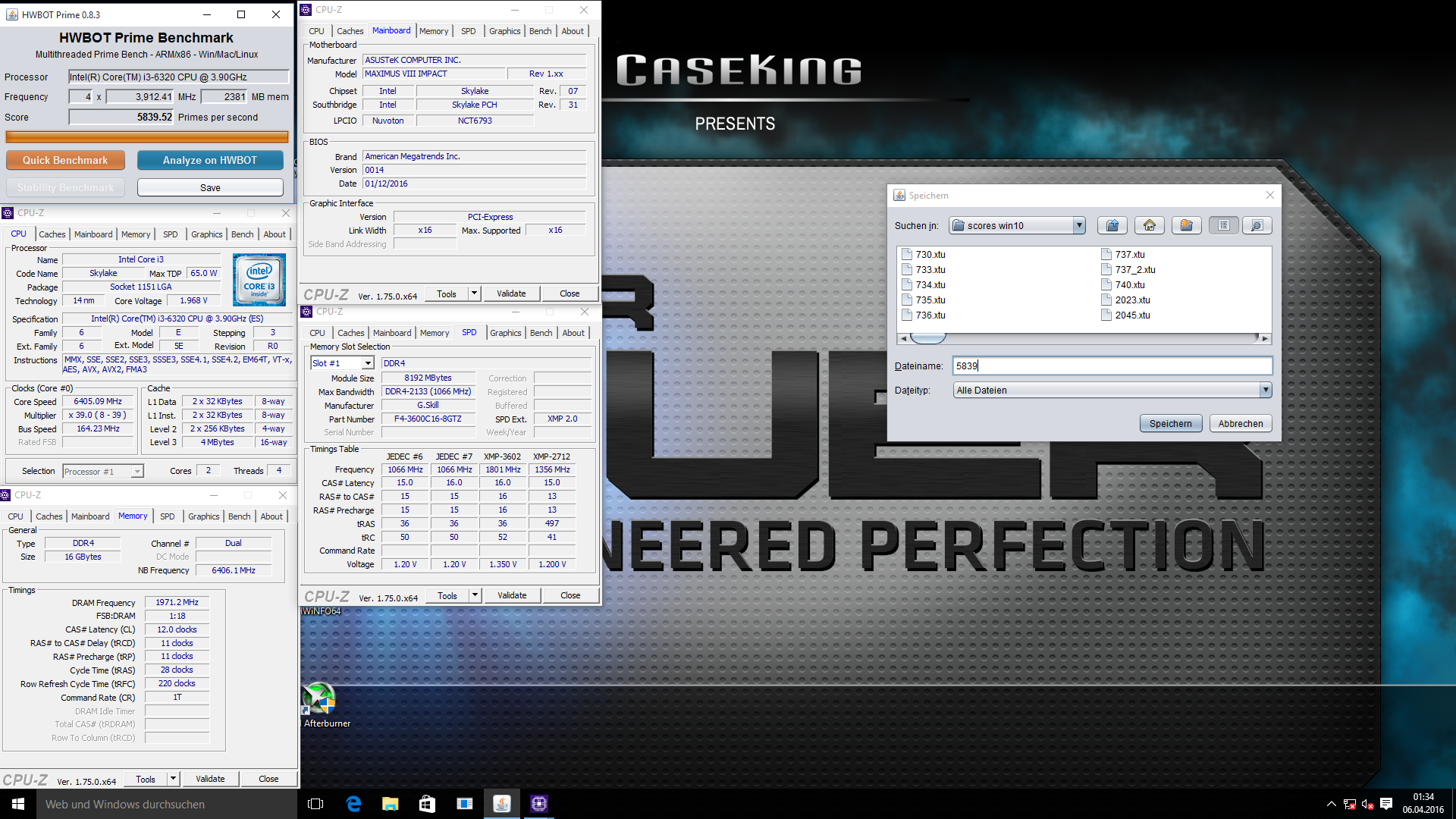Click the file list scroll-right arrow
The height and width of the screenshot is (819, 1456).
(1265, 338)
